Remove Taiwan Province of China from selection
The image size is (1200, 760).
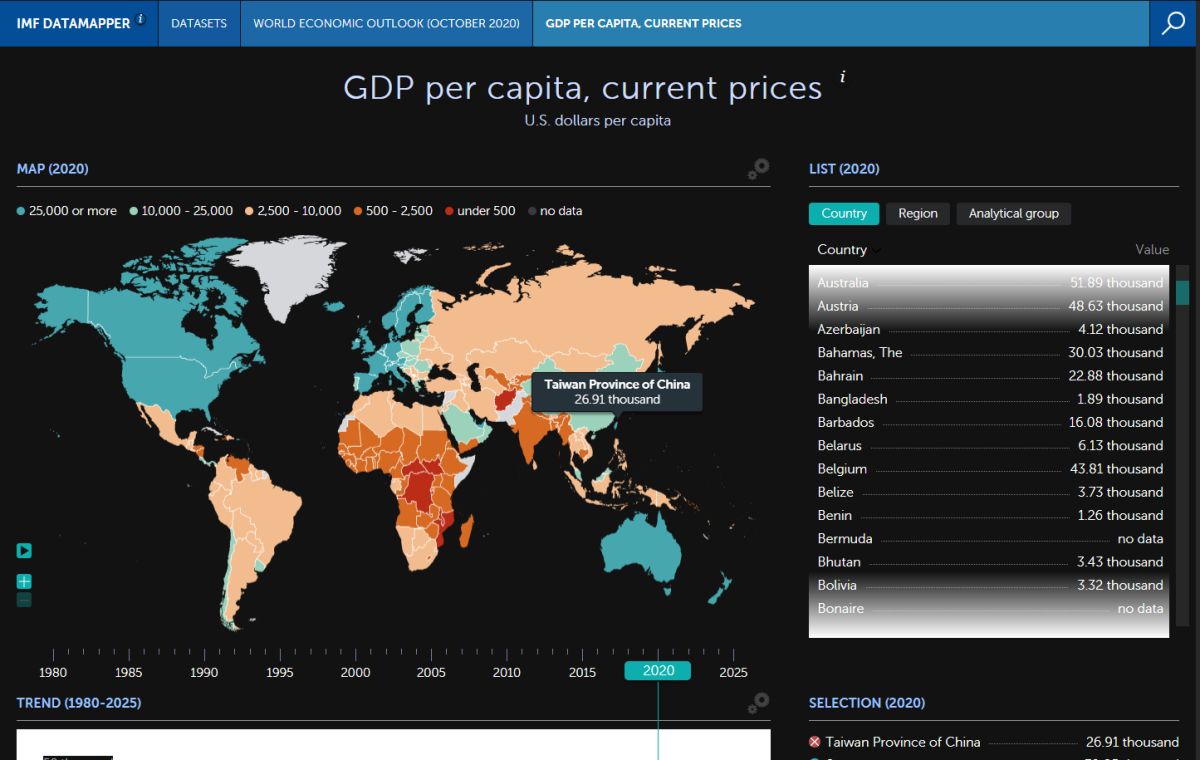point(815,742)
